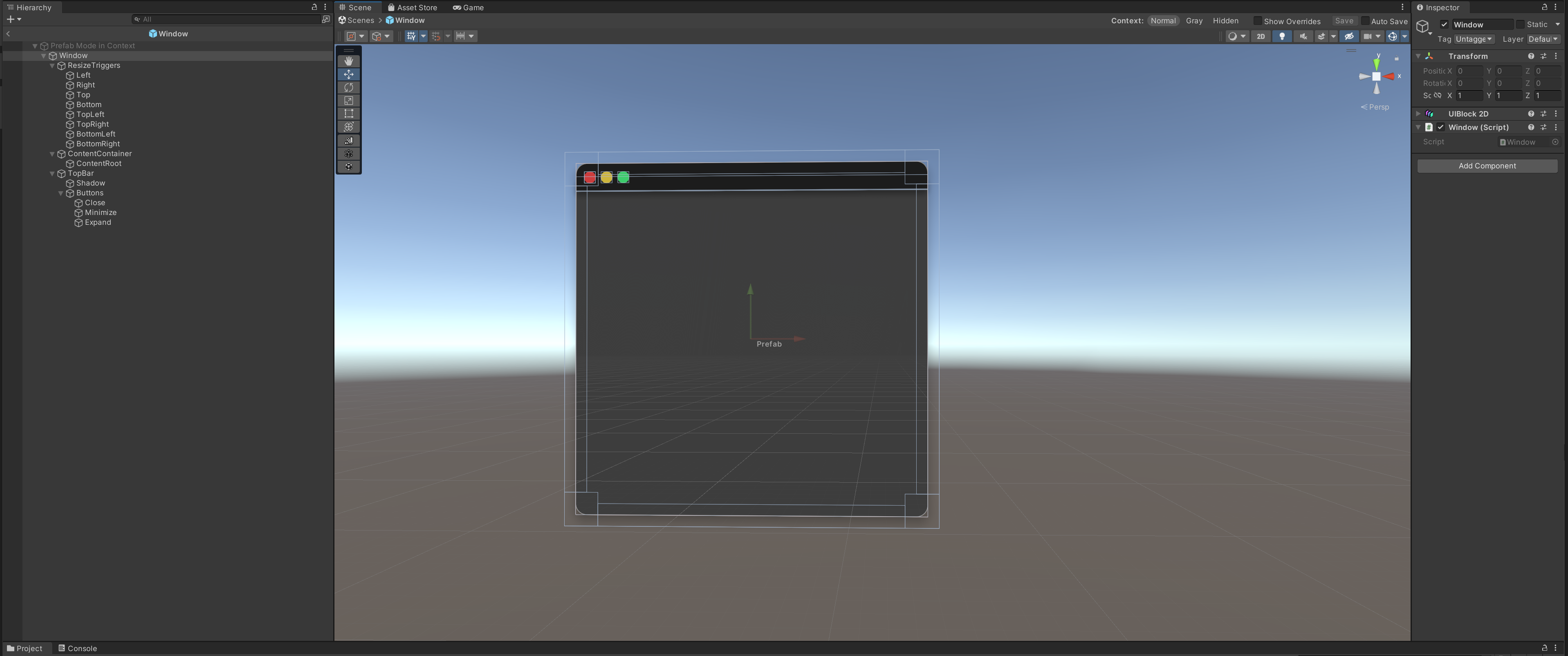This screenshot has height=656, width=1568.
Task: Switch to the Game tab
Action: click(468, 7)
